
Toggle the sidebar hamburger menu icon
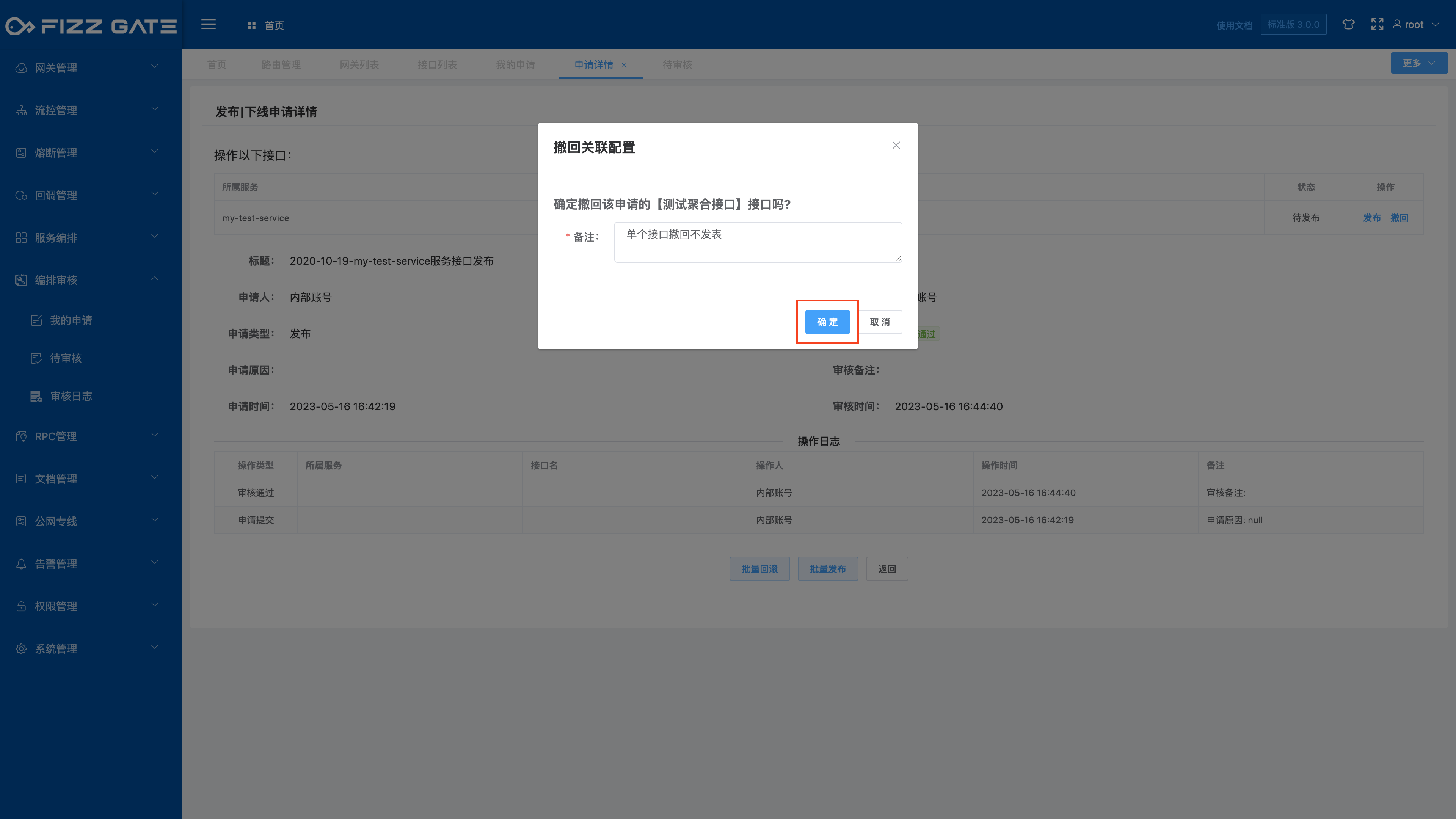click(x=209, y=24)
